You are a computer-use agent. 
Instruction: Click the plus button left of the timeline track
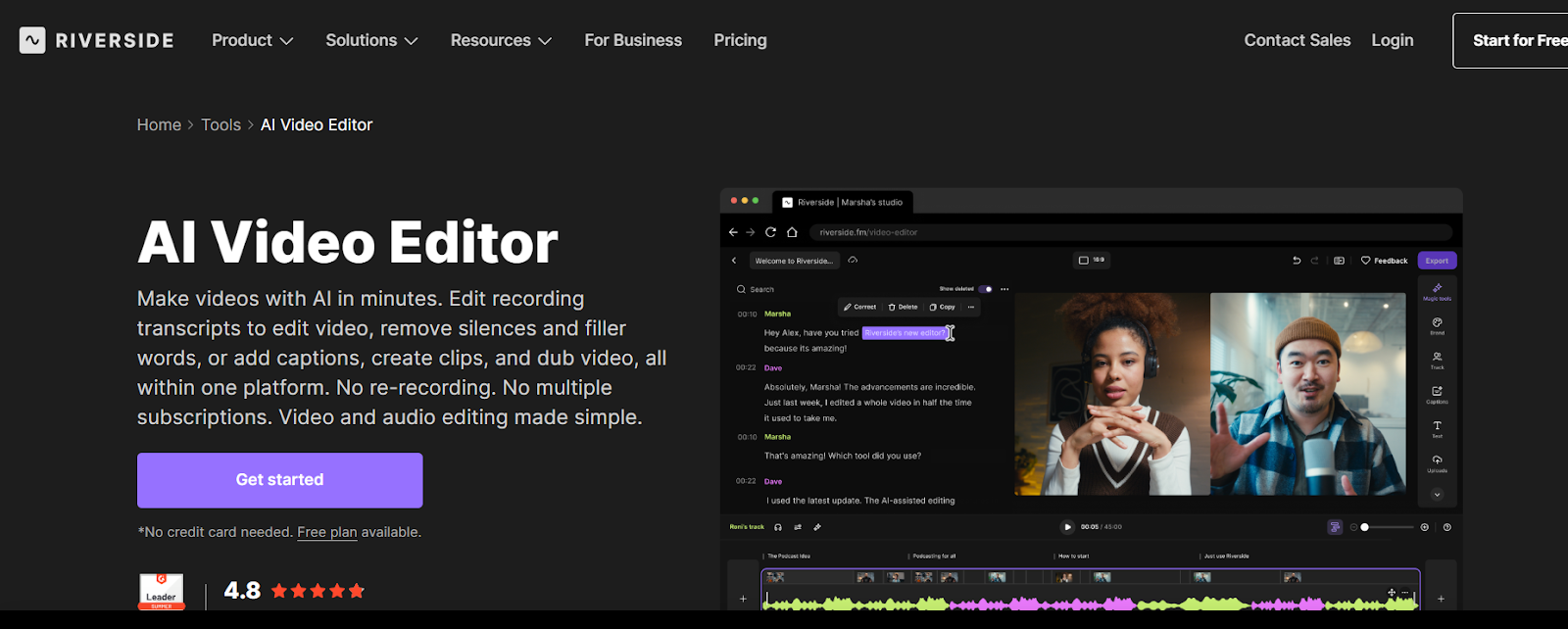coord(743,598)
